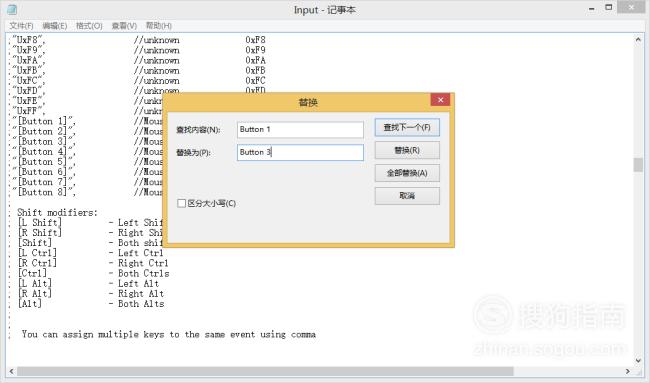Click the 查找下一个(F) button
The image size is (650, 383).
click(407, 128)
